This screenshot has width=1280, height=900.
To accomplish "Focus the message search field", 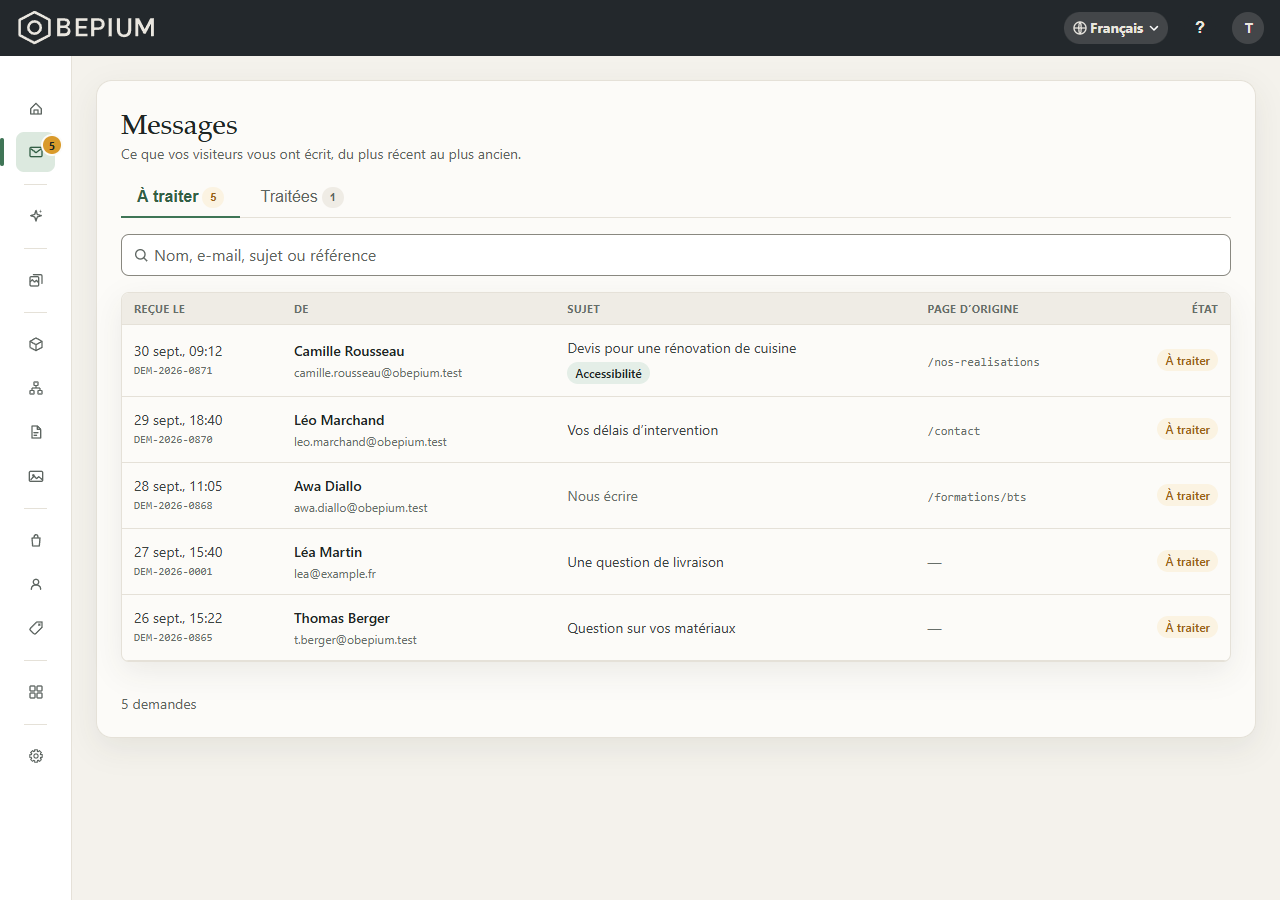I will [x=676, y=255].
